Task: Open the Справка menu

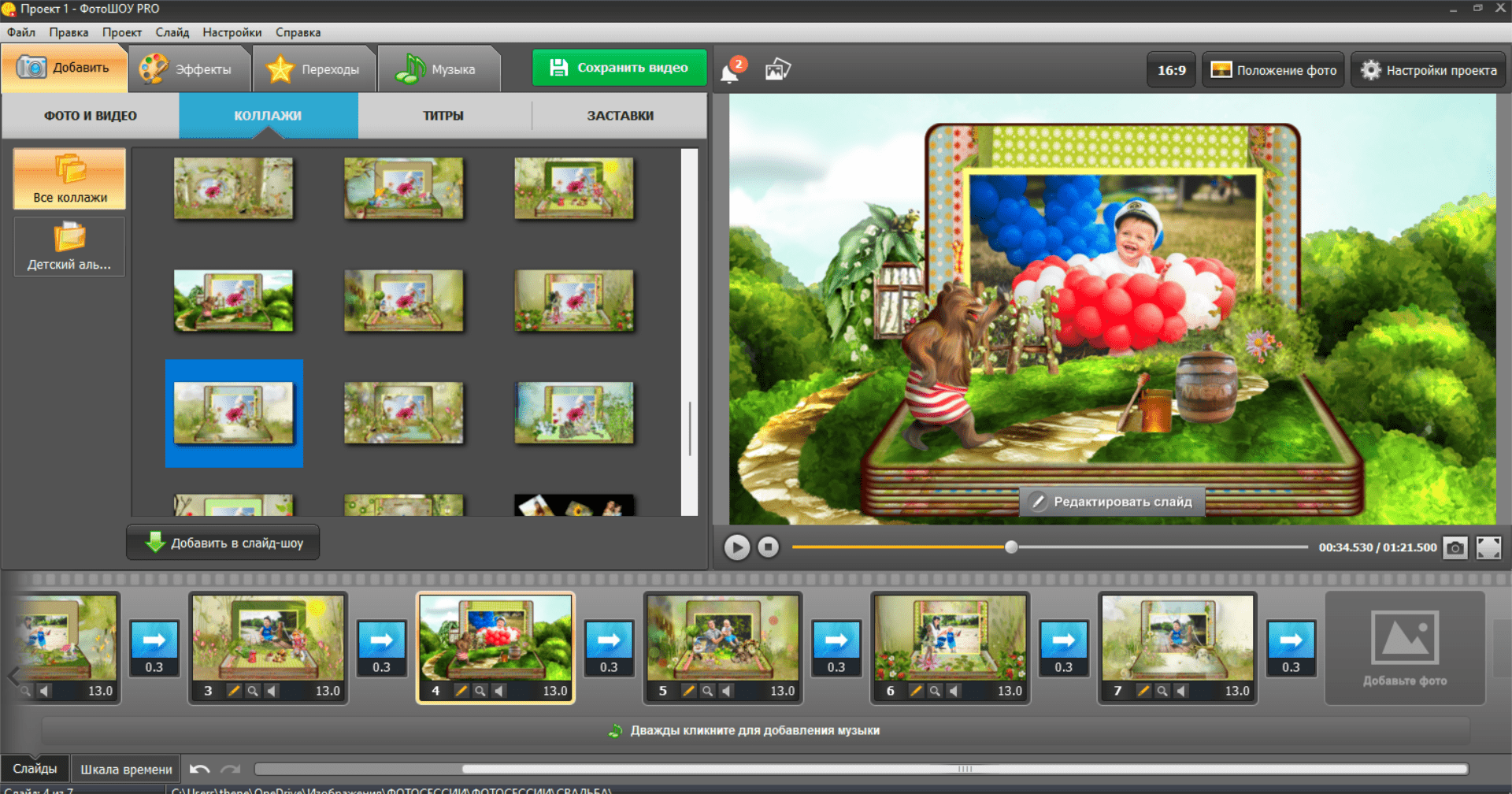Action: 298,32
